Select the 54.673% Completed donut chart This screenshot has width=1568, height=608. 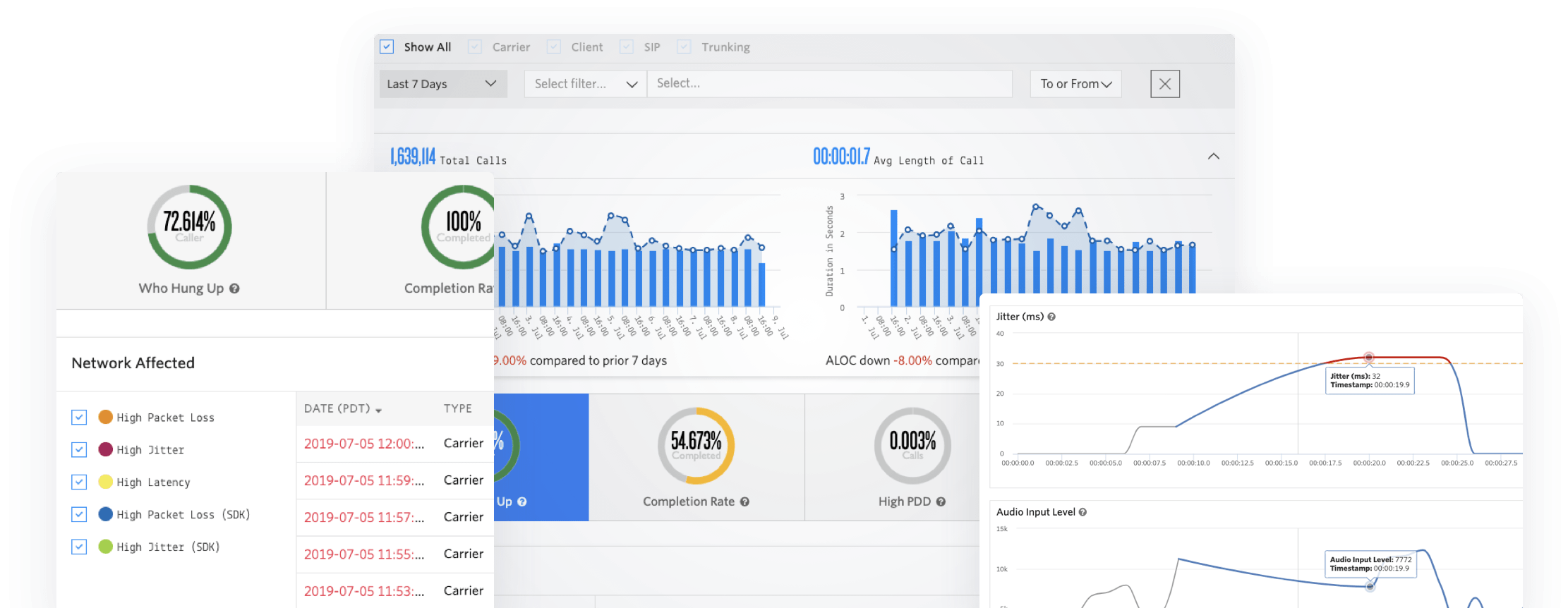point(696,446)
